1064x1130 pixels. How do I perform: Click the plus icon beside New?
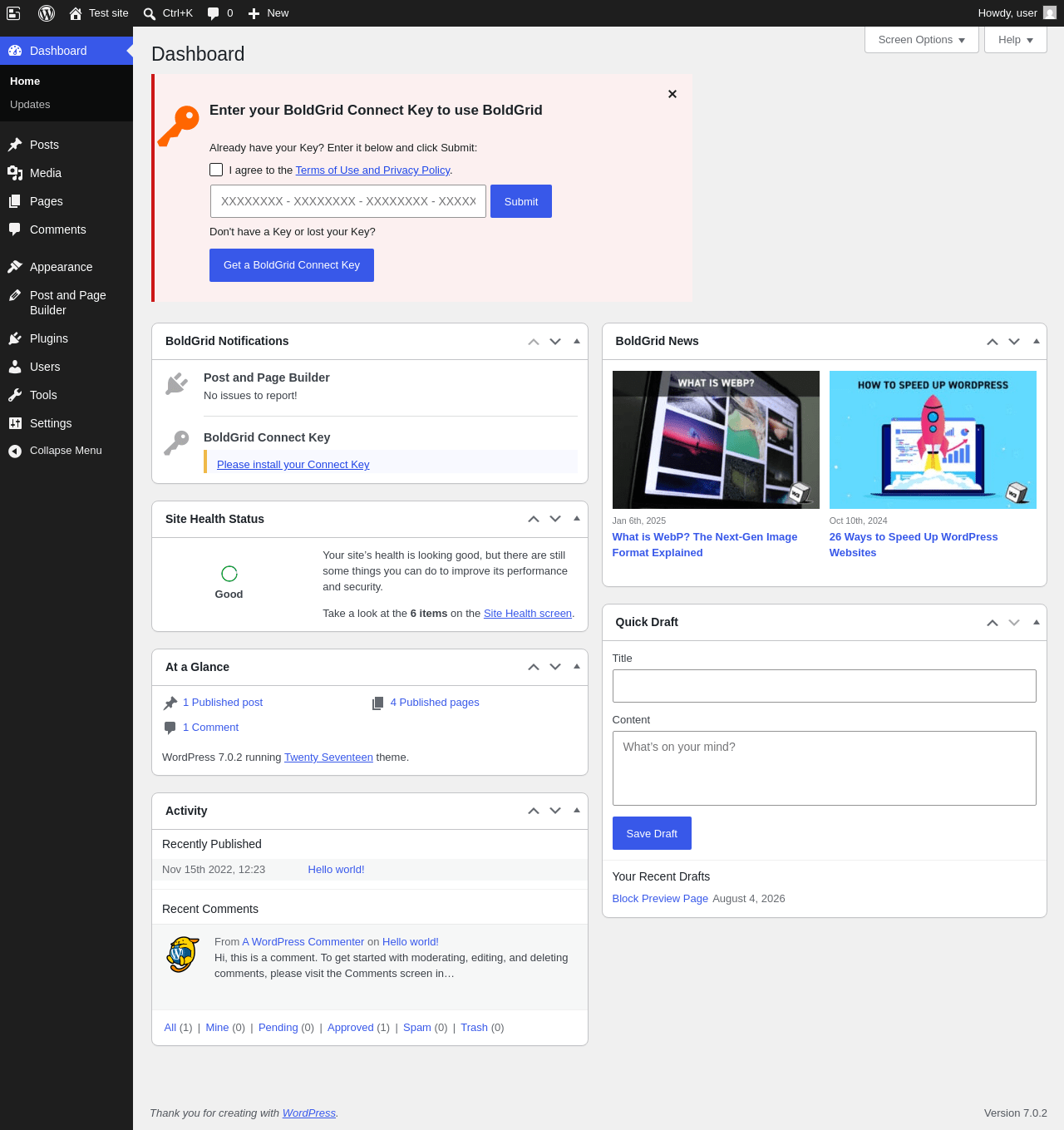pos(254,13)
